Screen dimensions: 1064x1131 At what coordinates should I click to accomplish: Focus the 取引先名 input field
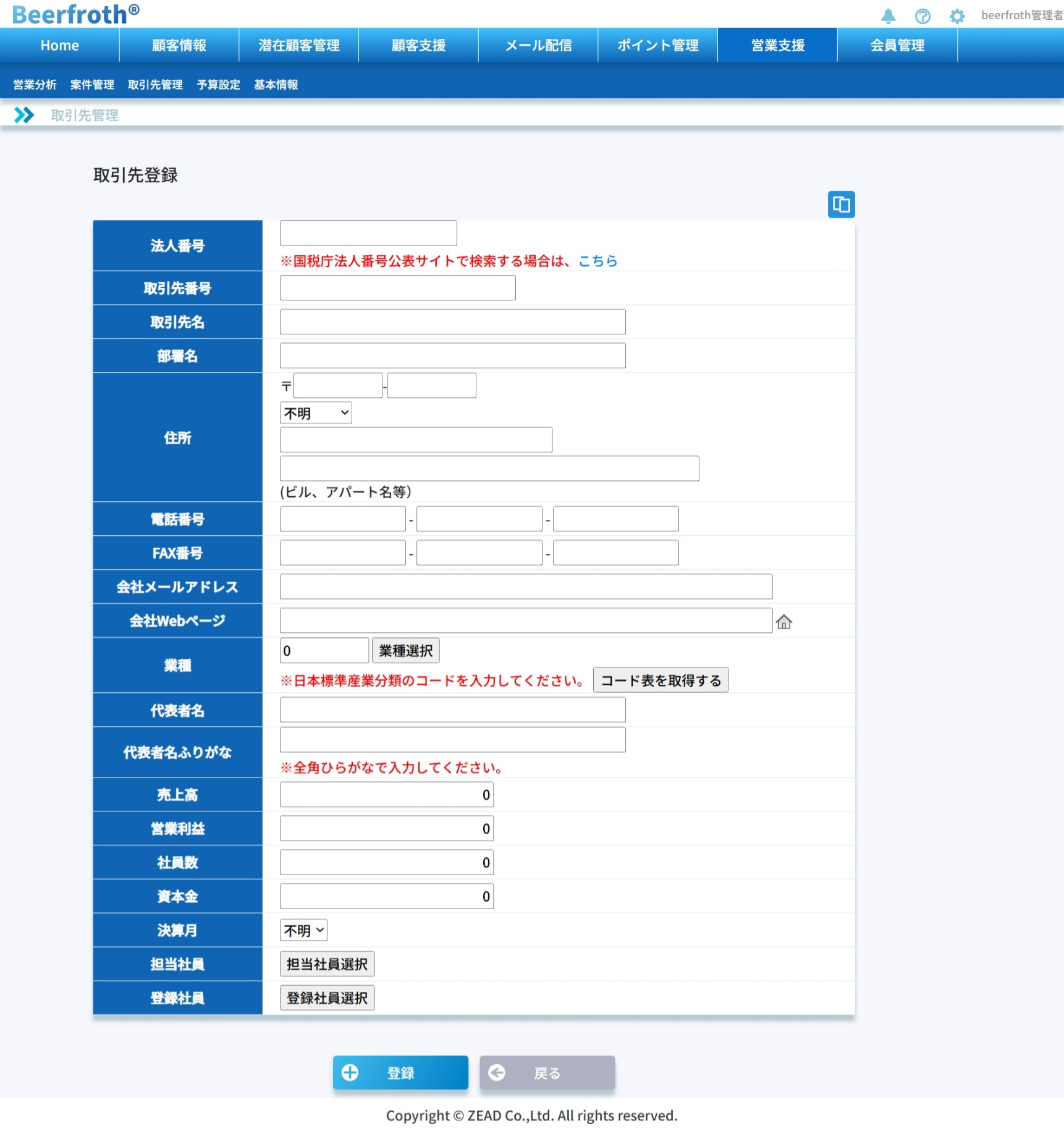pyautogui.click(x=452, y=322)
